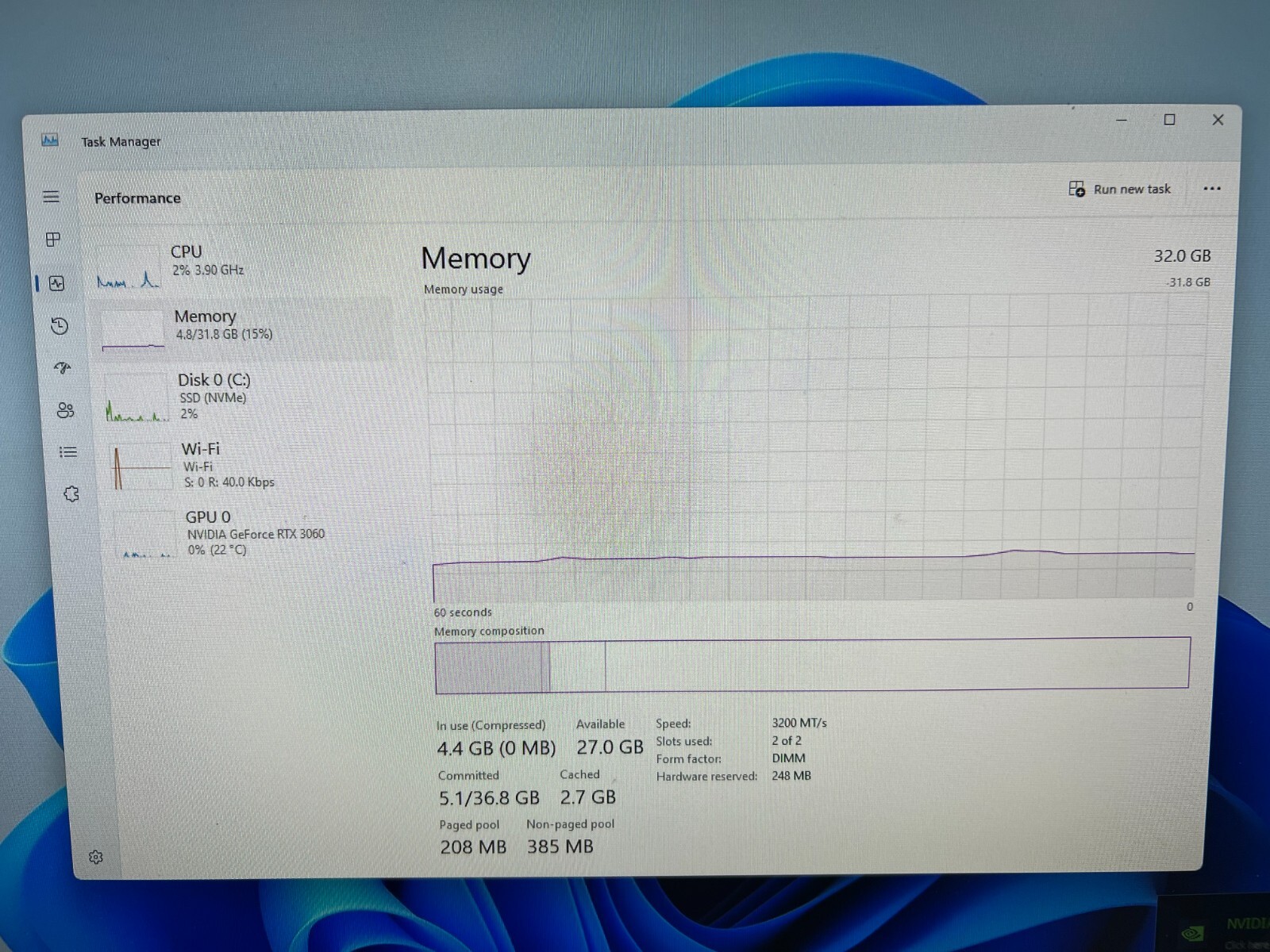Open the Users page icon
The height and width of the screenshot is (952, 1270).
point(65,410)
